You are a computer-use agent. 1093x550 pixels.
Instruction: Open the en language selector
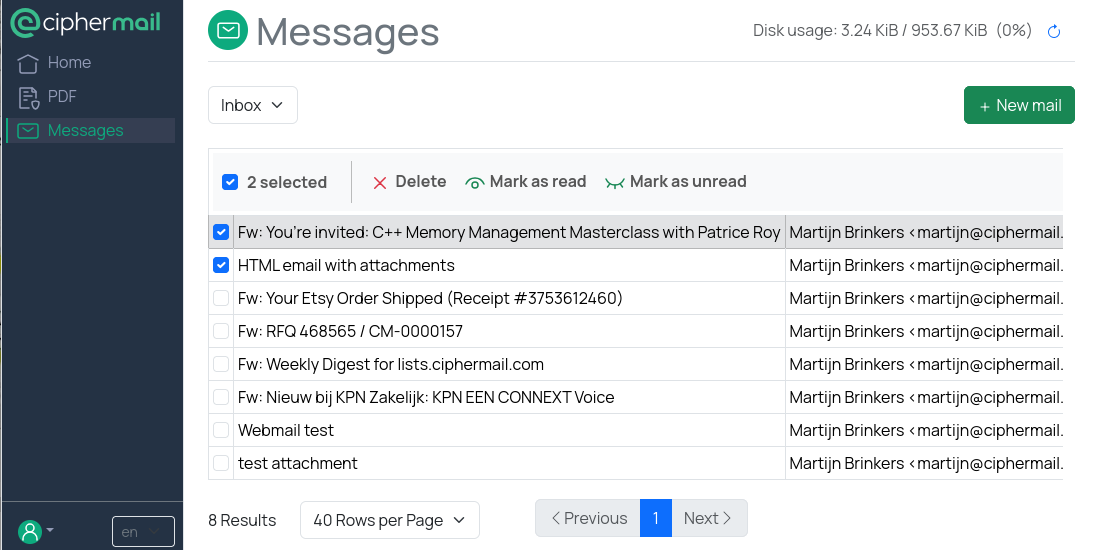142,532
